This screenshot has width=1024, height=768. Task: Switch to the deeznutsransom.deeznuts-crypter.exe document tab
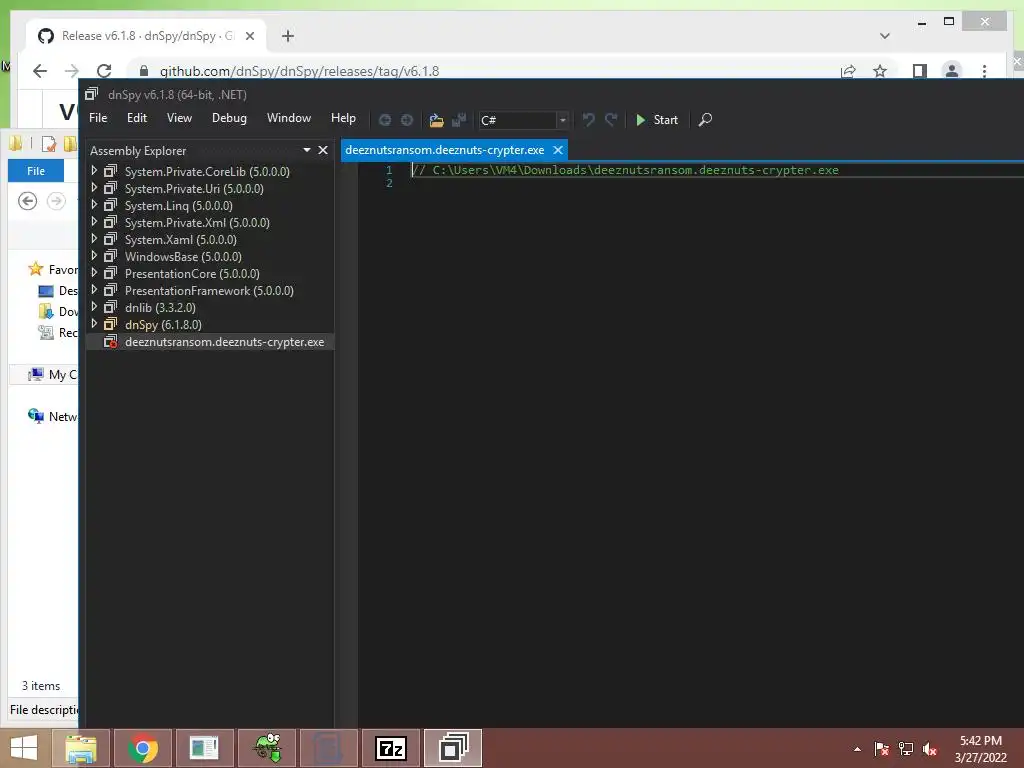point(445,150)
